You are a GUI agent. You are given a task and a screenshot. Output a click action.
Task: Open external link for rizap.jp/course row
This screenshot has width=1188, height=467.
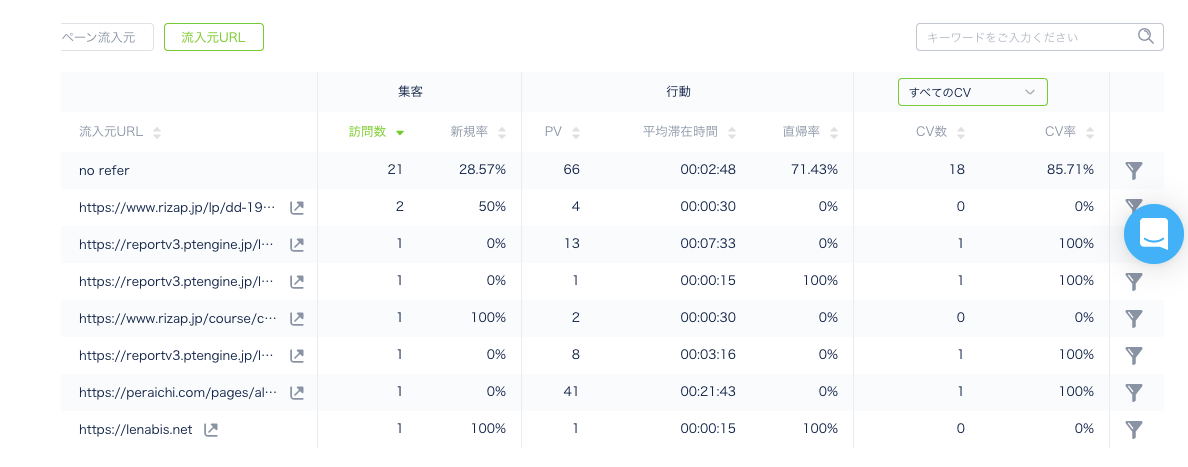pos(297,319)
